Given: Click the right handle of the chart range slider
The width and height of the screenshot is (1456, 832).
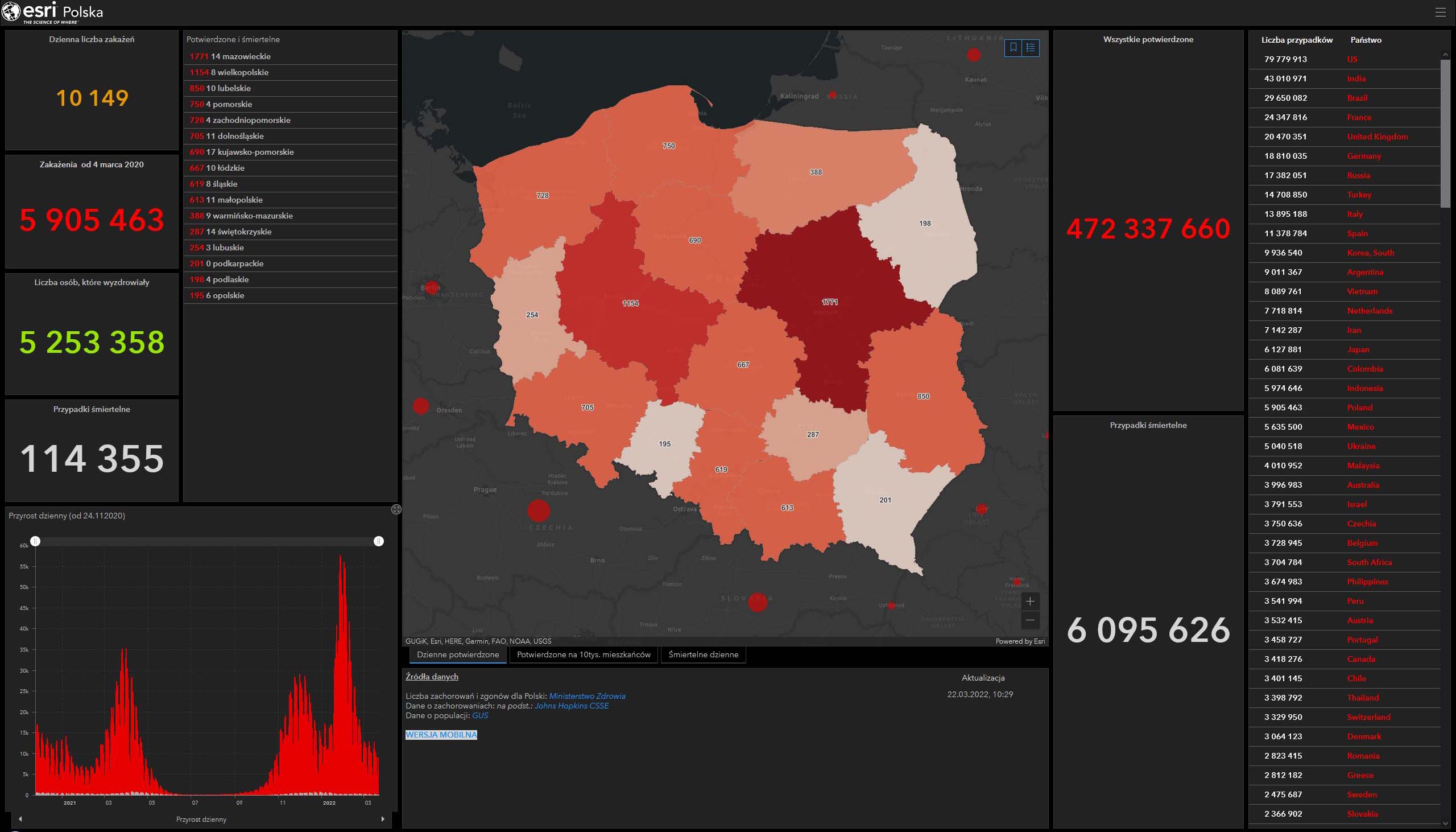Looking at the screenshot, I should 379,541.
